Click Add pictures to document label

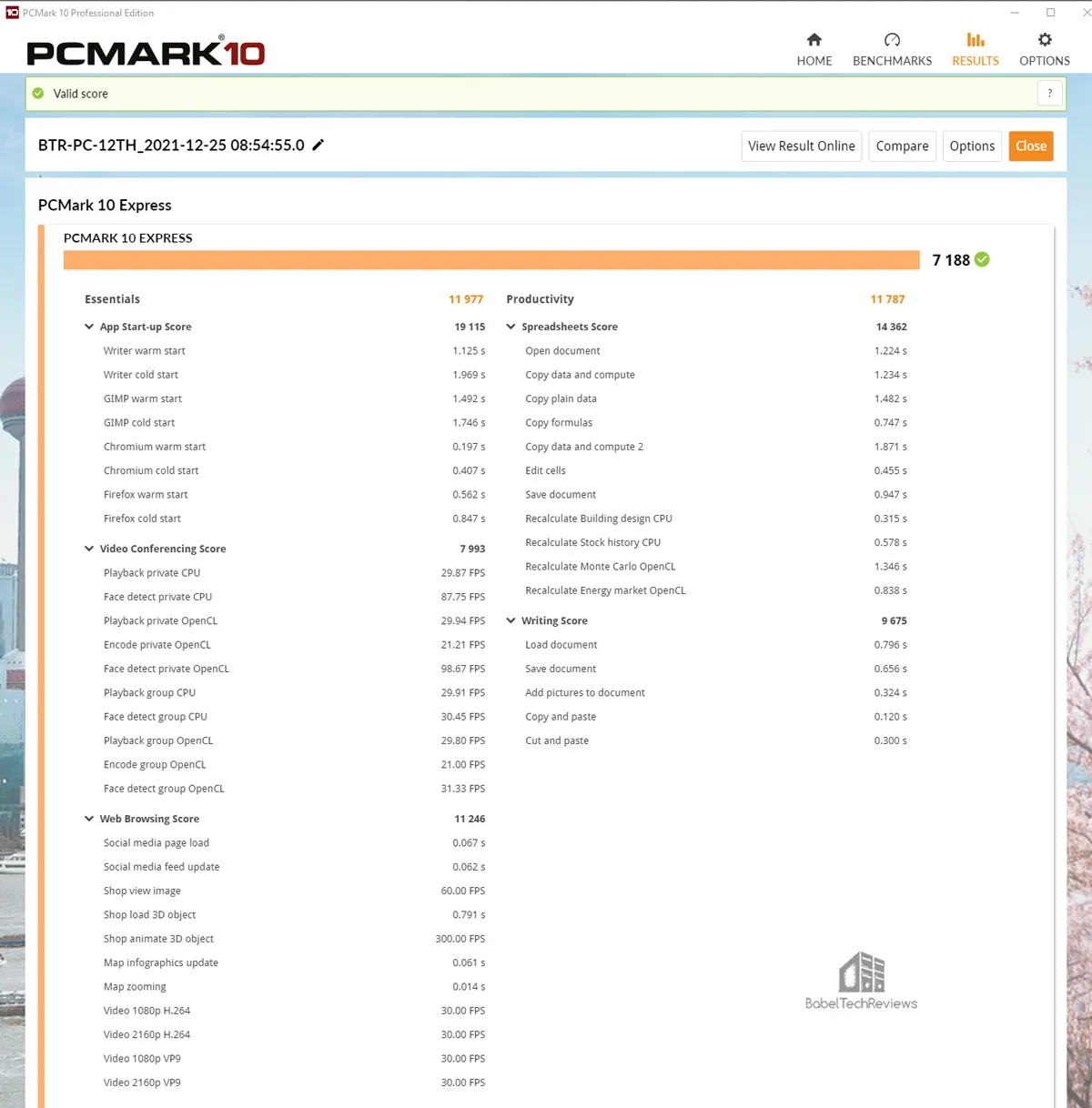(x=585, y=693)
